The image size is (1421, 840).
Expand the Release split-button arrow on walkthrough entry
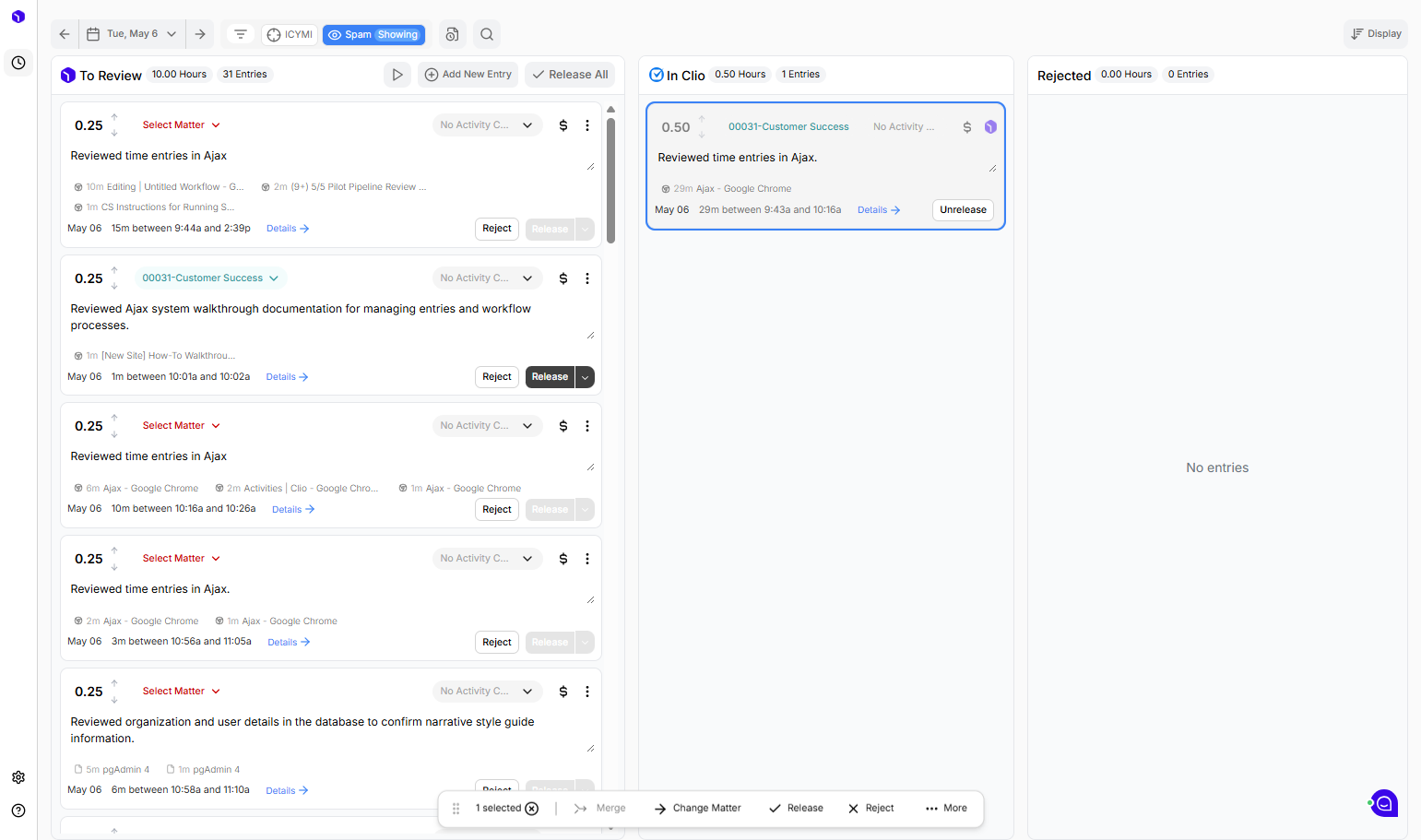(585, 377)
